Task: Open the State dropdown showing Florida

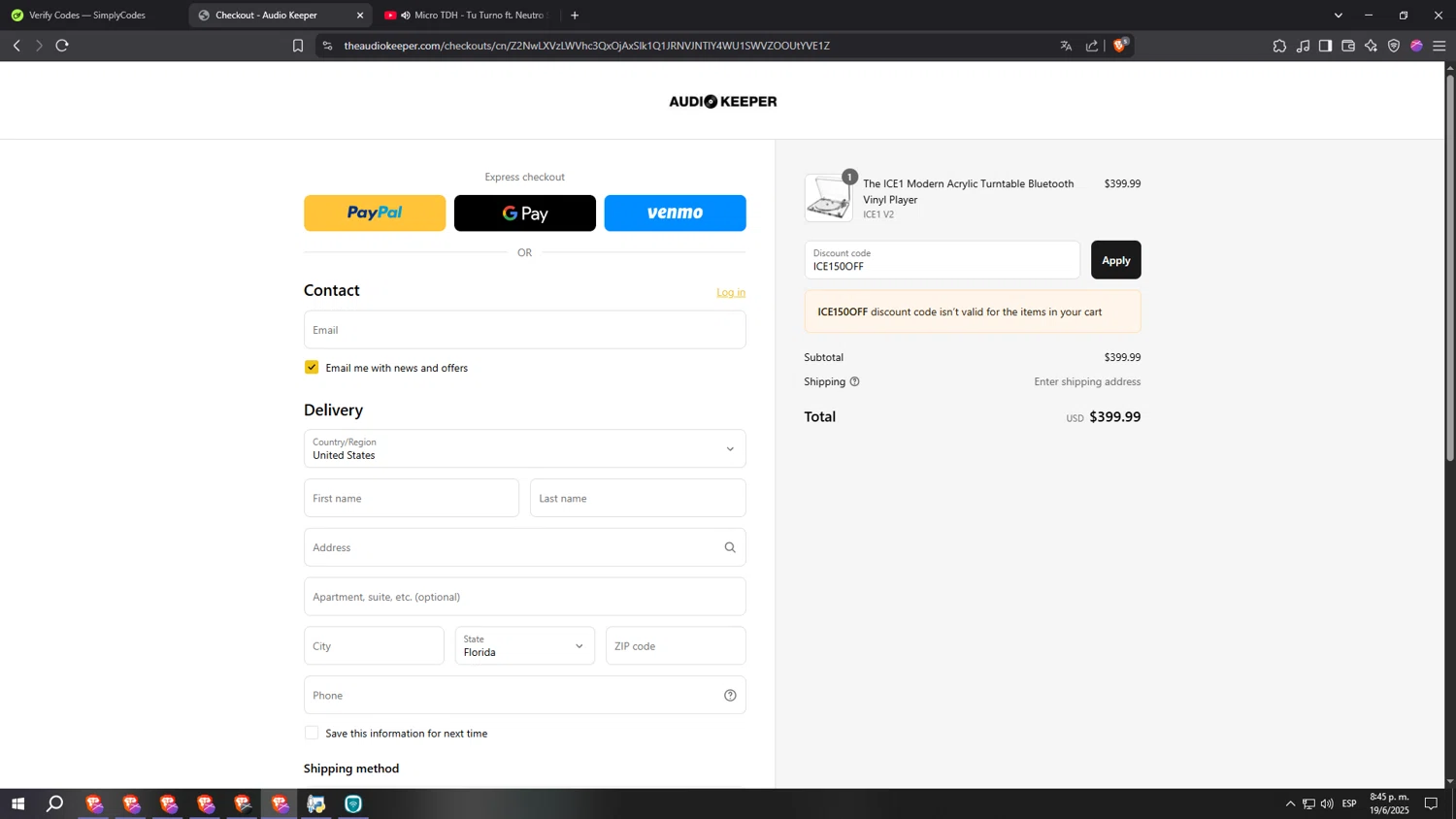Action: (524, 646)
